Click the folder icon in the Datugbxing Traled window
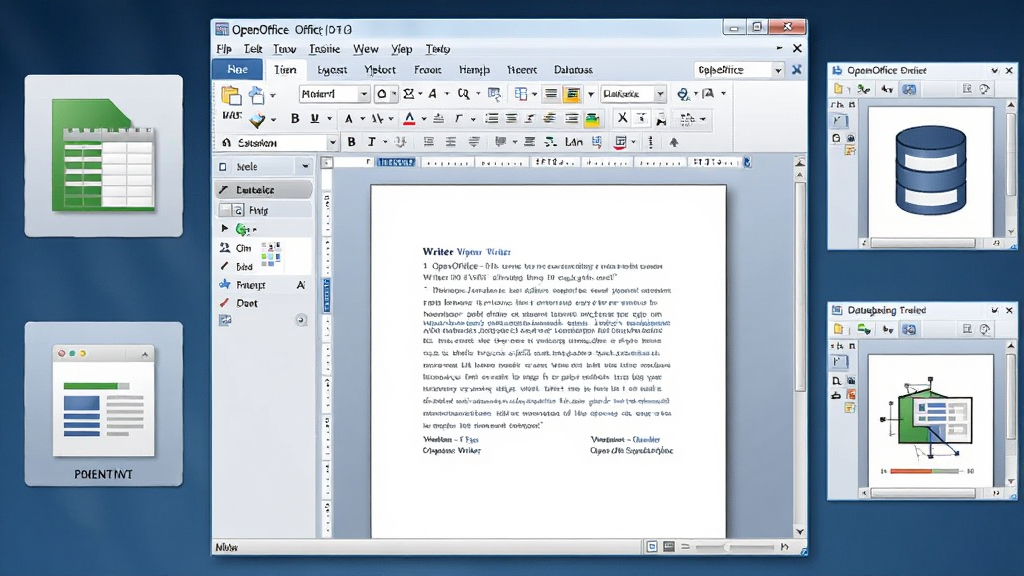This screenshot has width=1024, height=576. (x=839, y=329)
